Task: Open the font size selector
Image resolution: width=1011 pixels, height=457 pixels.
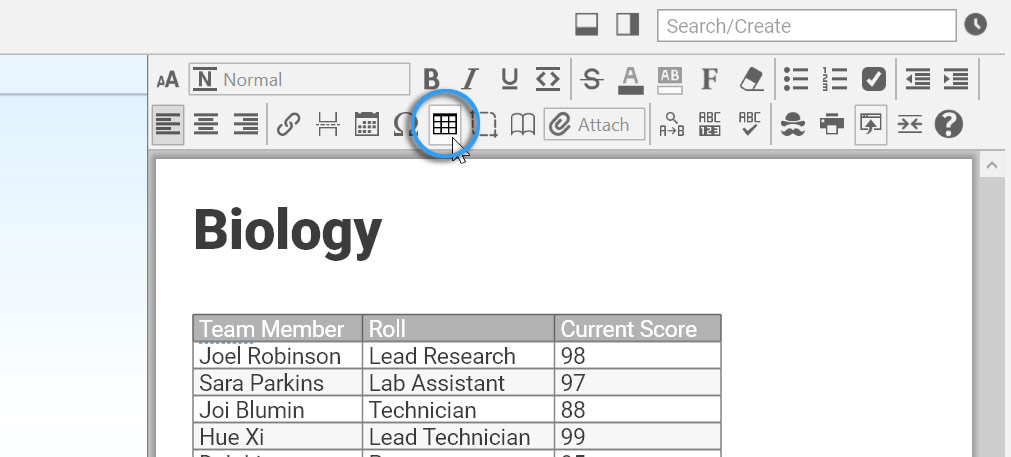Action: [x=168, y=80]
